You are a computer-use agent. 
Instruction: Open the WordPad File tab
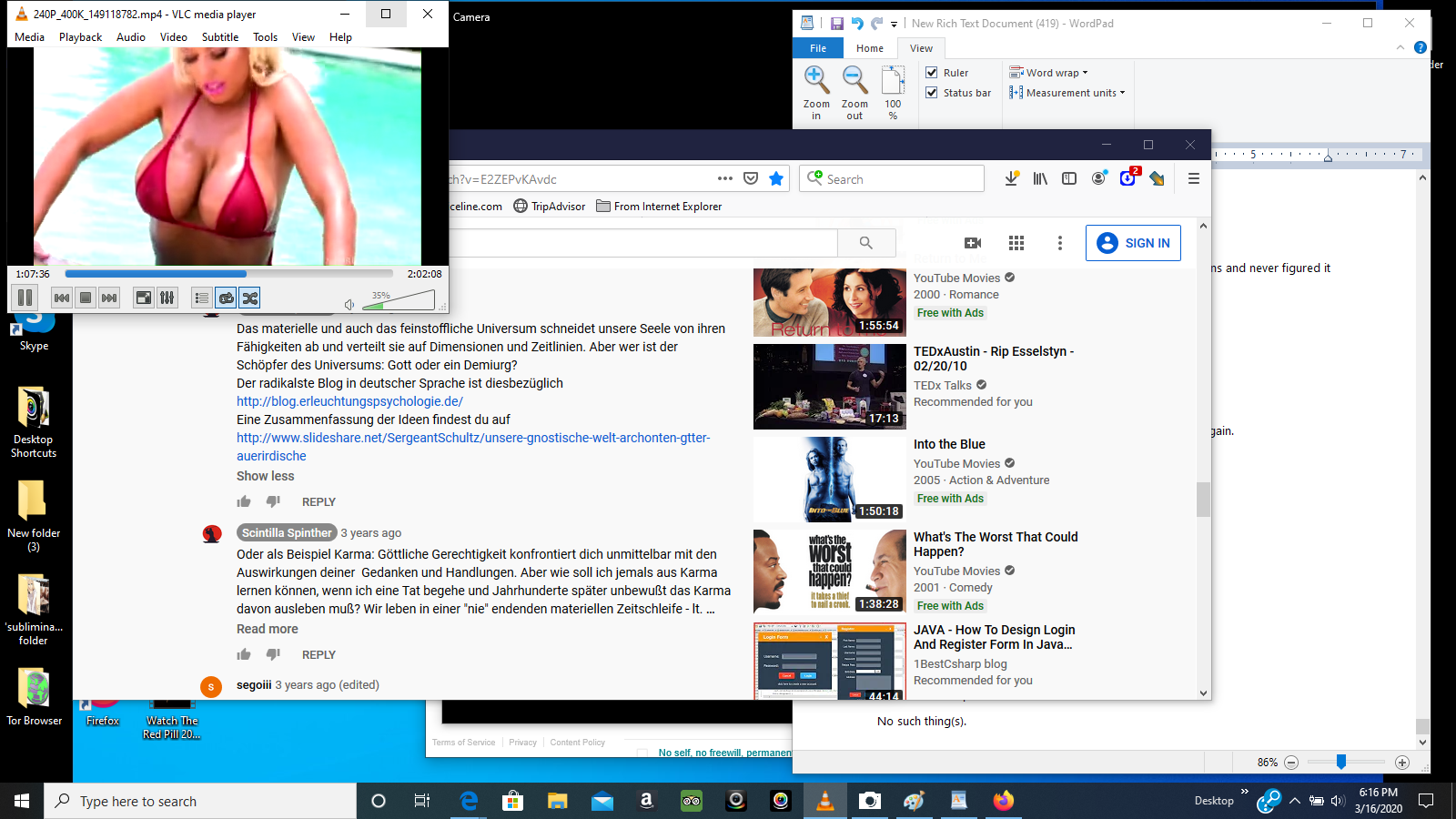coord(818,48)
